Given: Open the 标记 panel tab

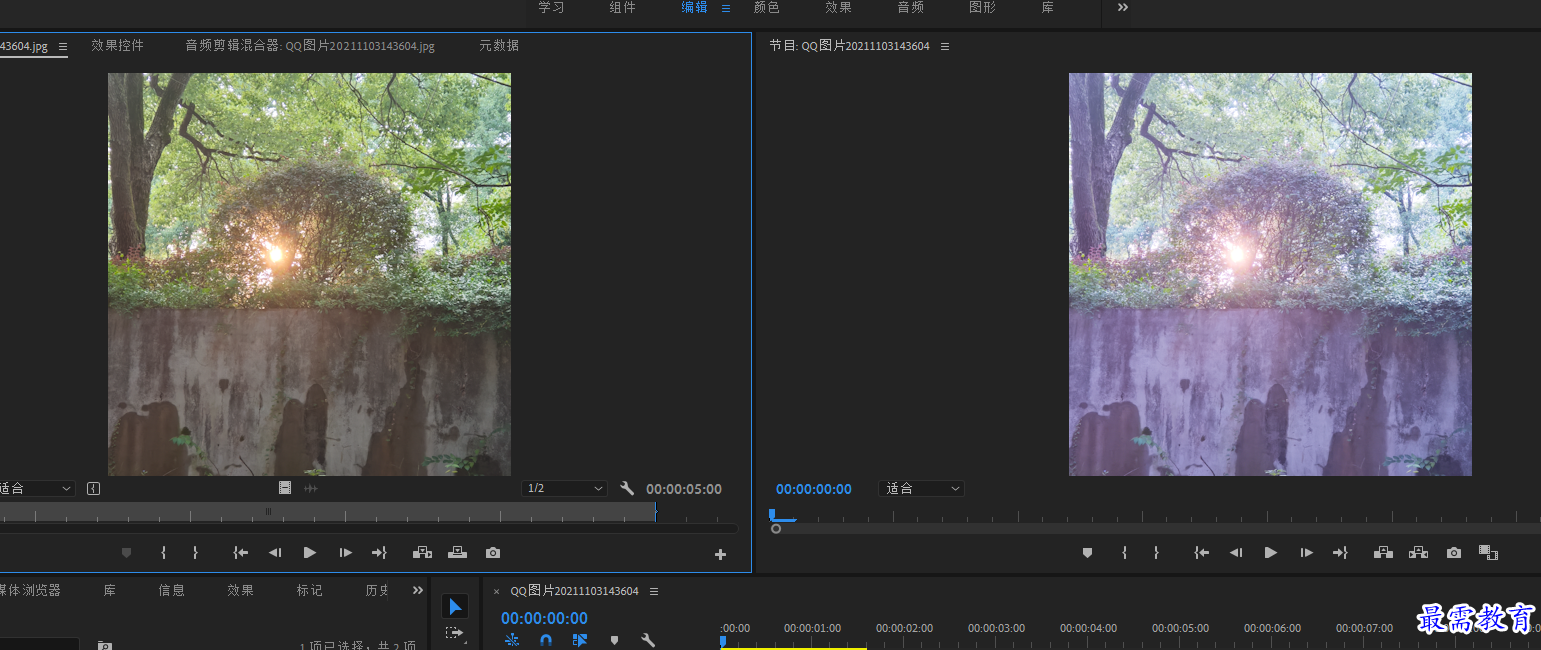Looking at the screenshot, I should click(x=309, y=590).
